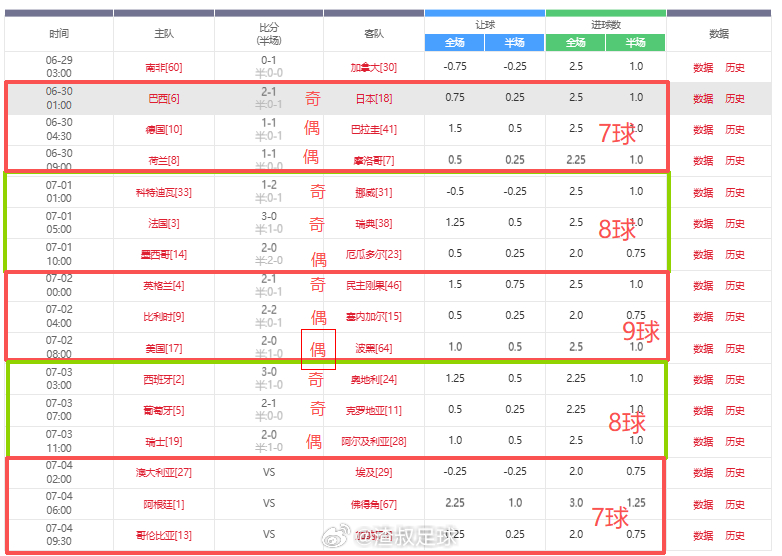Open away team 塞内加尔[15] link
This screenshot has height=556, width=782.
point(374,317)
